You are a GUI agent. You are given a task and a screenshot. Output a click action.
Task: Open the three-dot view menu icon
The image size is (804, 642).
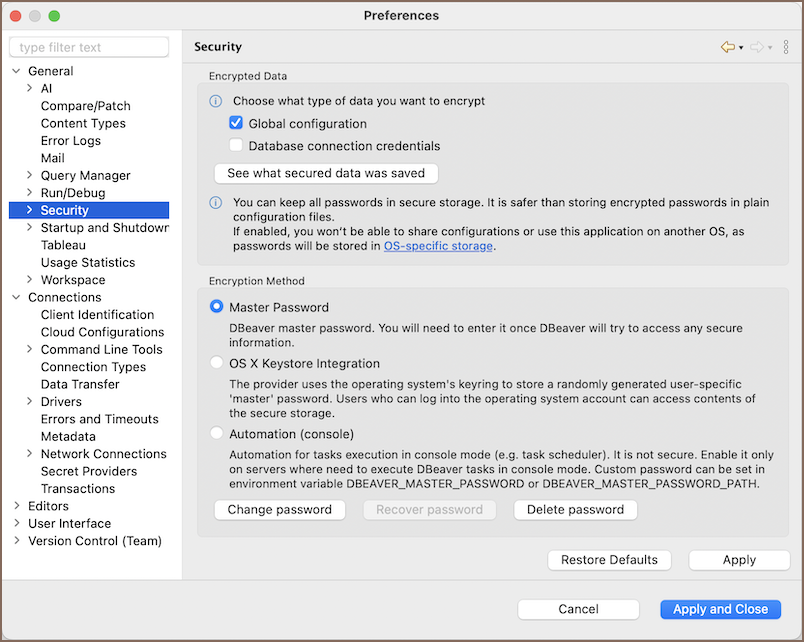787,47
